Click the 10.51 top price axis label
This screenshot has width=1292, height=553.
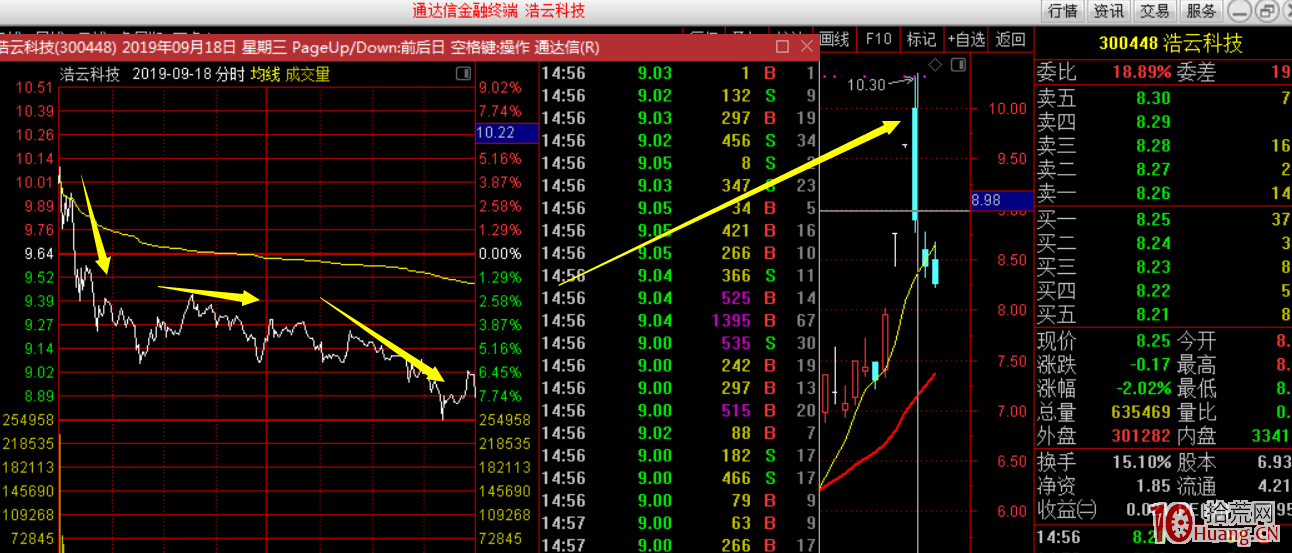(34, 87)
